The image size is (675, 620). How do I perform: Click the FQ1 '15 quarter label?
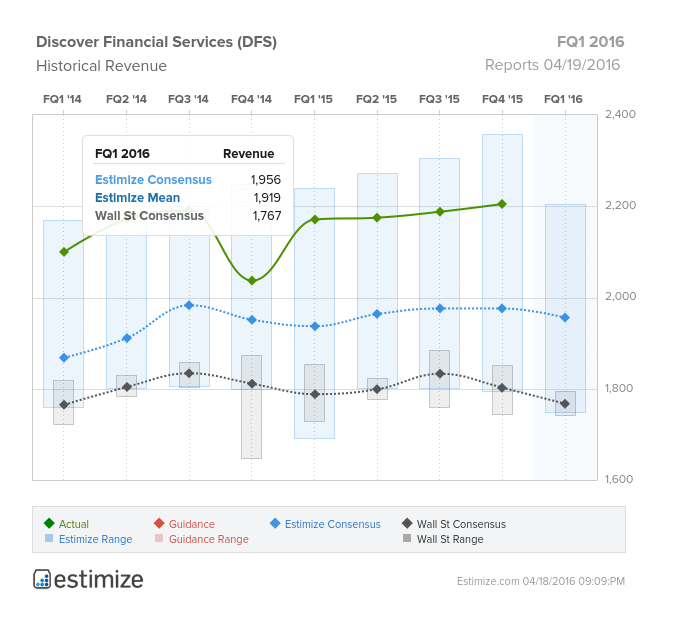(313, 99)
